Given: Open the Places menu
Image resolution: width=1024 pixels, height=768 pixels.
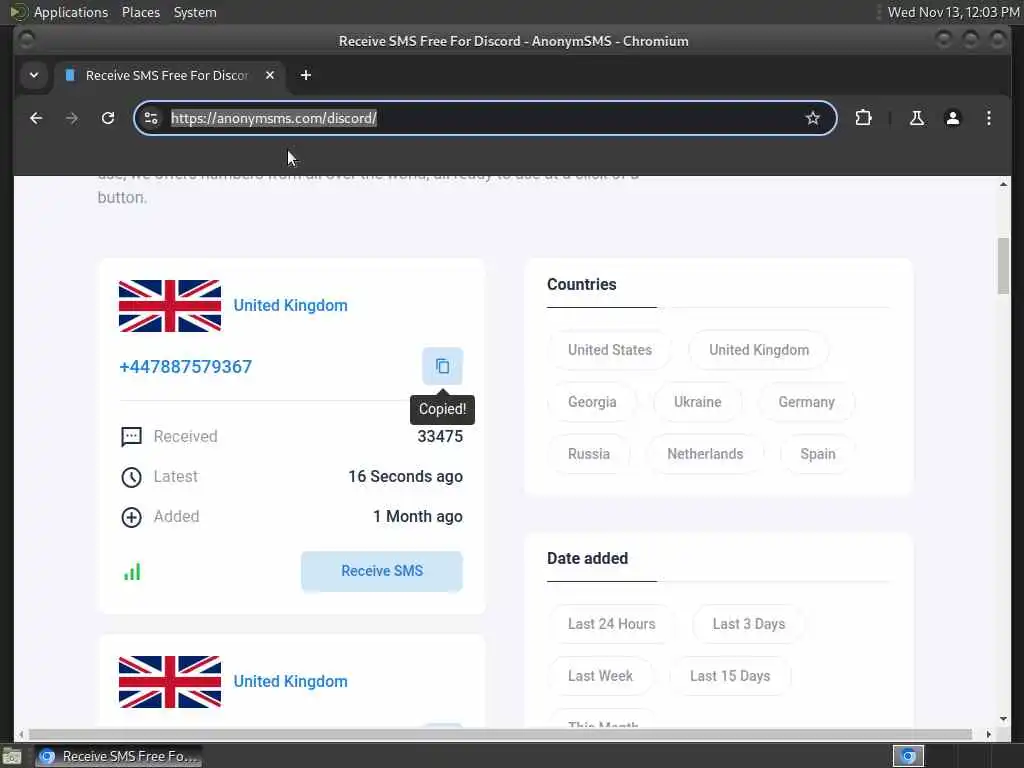Looking at the screenshot, I should pos(140,12).
